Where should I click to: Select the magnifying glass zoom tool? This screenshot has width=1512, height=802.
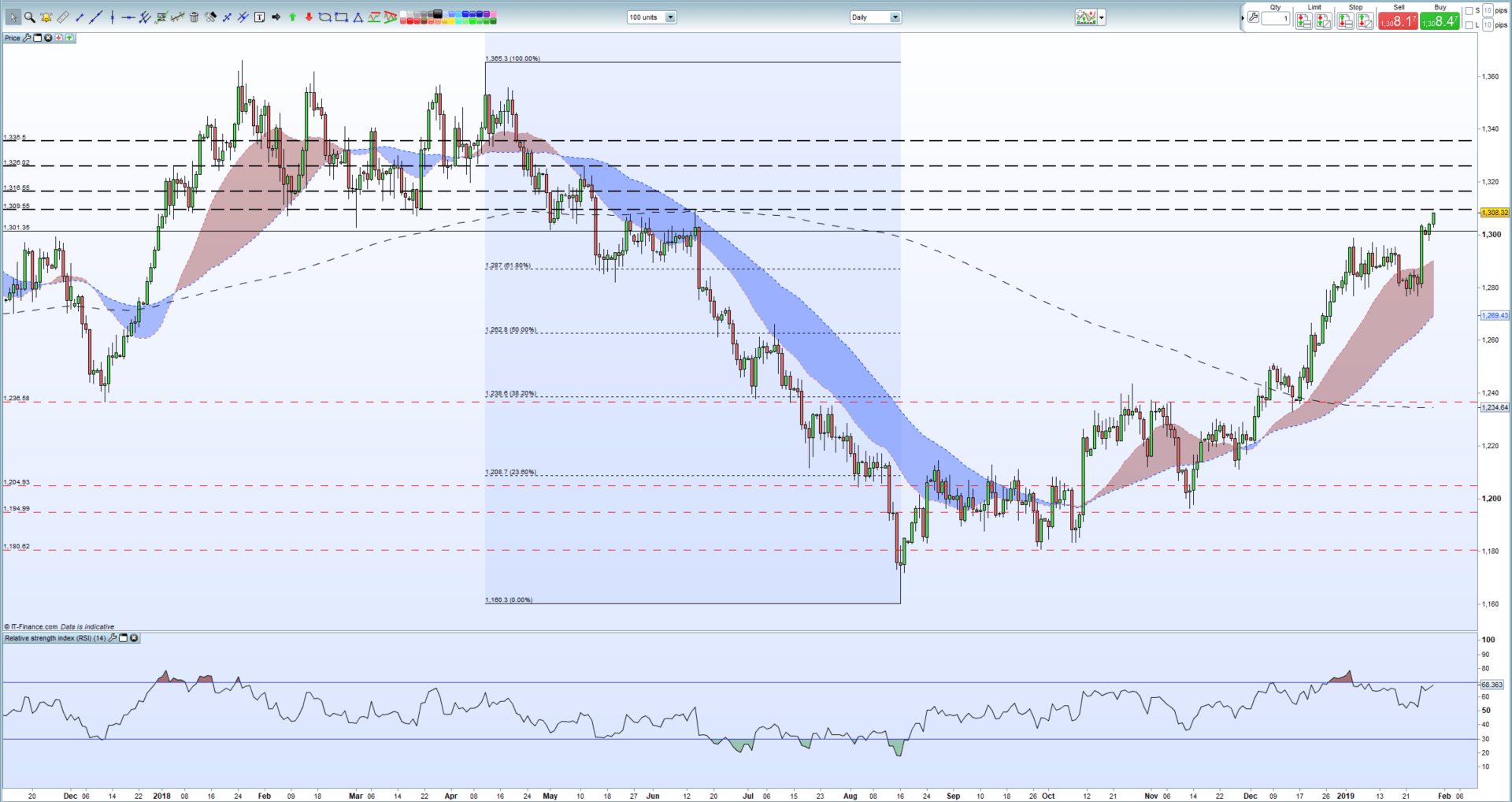29,17
